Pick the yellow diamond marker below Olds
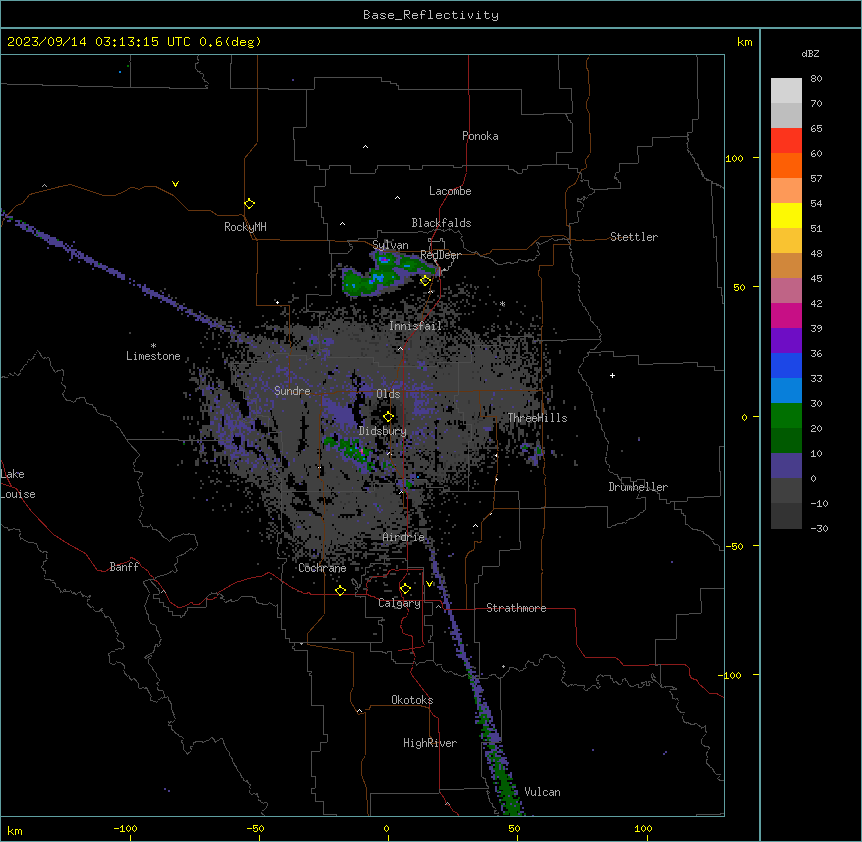This screenshot has height=842, width=862. tap(388, 417)
